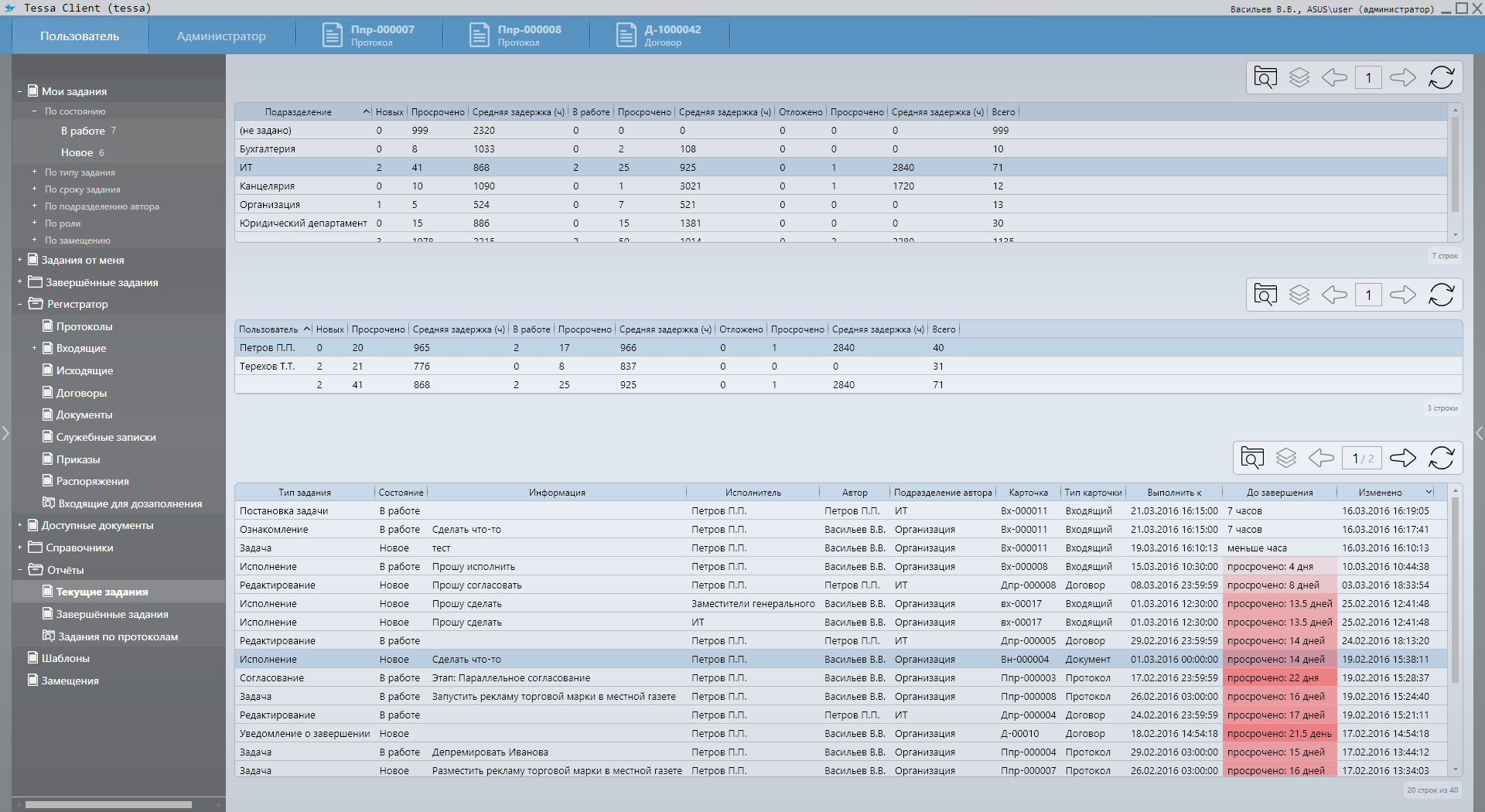The width and height of the screenshot is (1485, 812).
Task: Open search filter for the tasks table
Action: click(1252, 458)
